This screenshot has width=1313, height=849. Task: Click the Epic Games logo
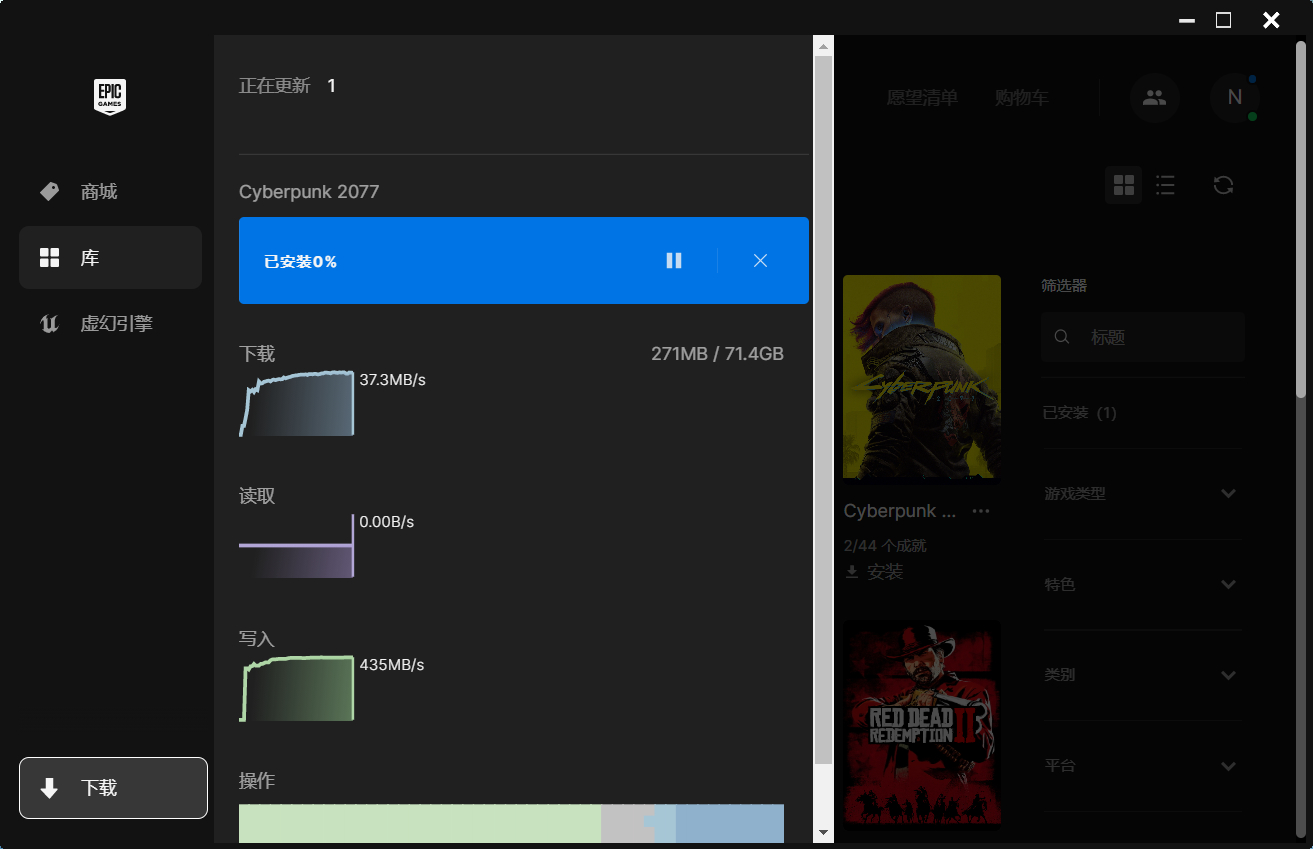(110, 97)
